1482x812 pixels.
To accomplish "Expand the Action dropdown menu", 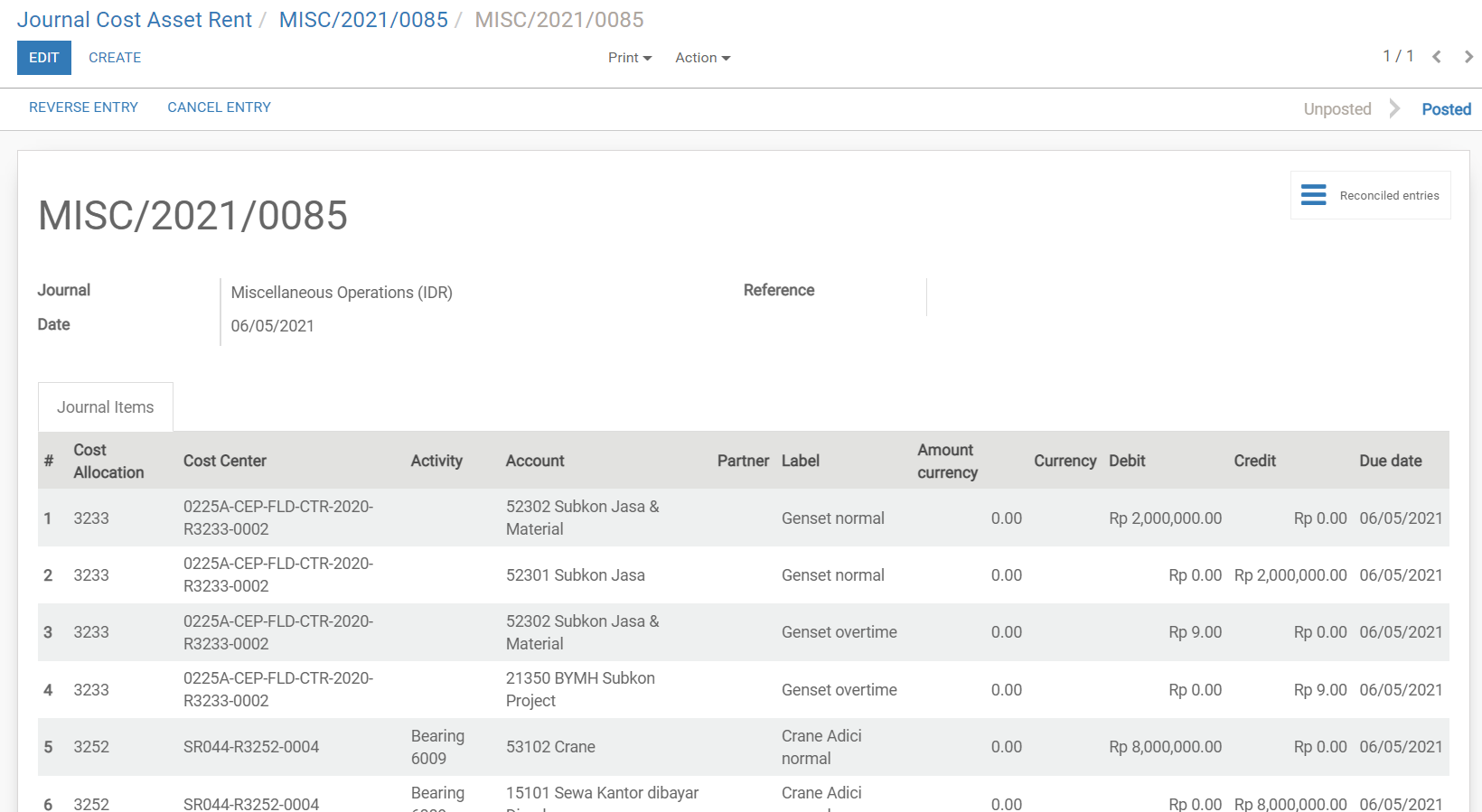I will click(x=702, y=58).
